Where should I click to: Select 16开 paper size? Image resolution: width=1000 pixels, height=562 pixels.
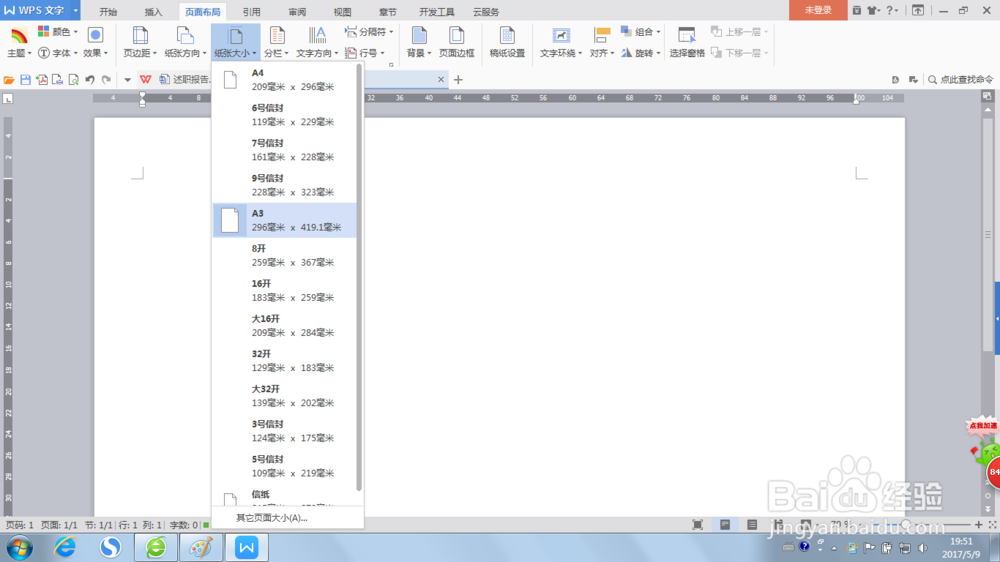pos(284,290)
